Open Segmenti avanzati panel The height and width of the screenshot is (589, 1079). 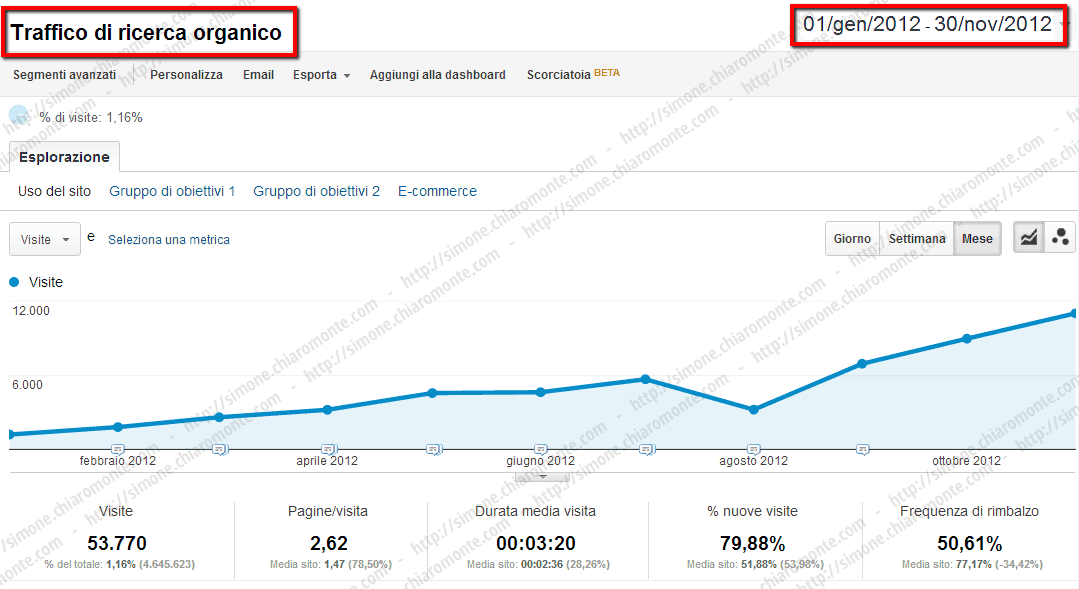pos(64,75)
